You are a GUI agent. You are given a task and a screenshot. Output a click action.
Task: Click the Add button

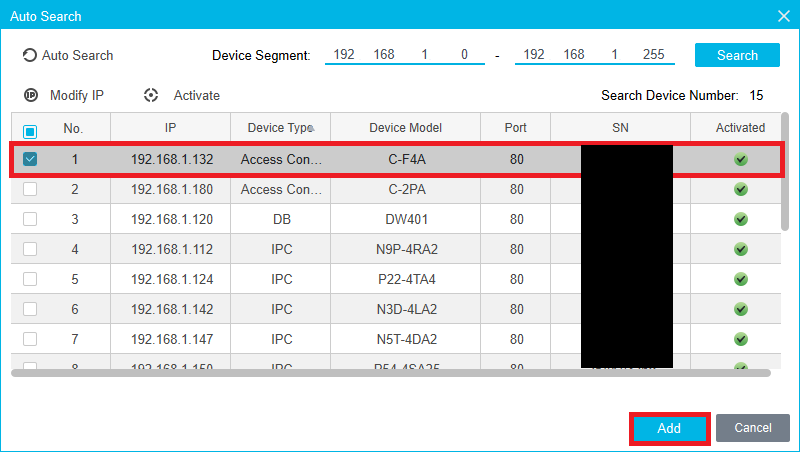(x=669, y=428)
